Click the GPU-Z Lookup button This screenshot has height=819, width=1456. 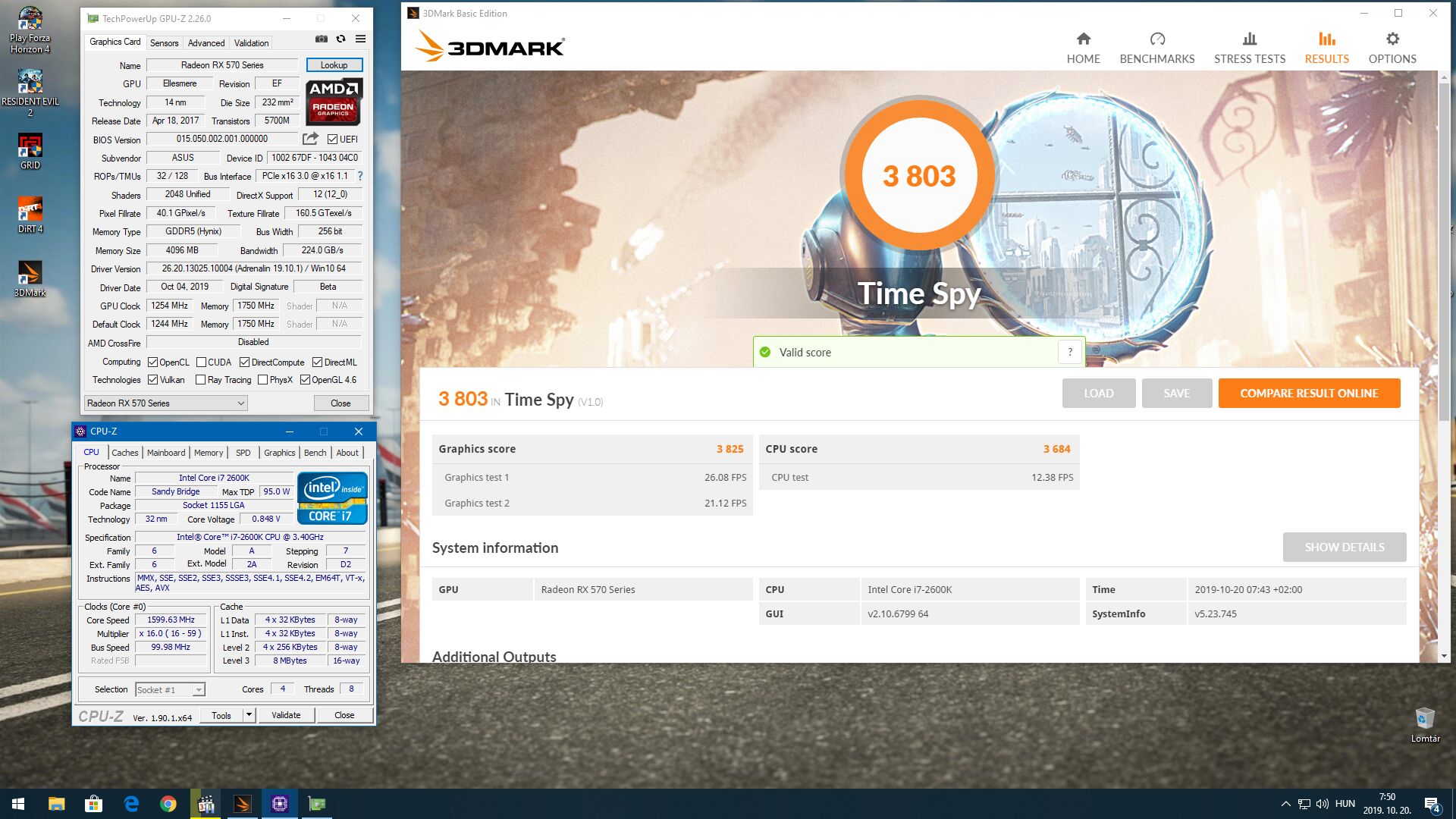(334, 64)
